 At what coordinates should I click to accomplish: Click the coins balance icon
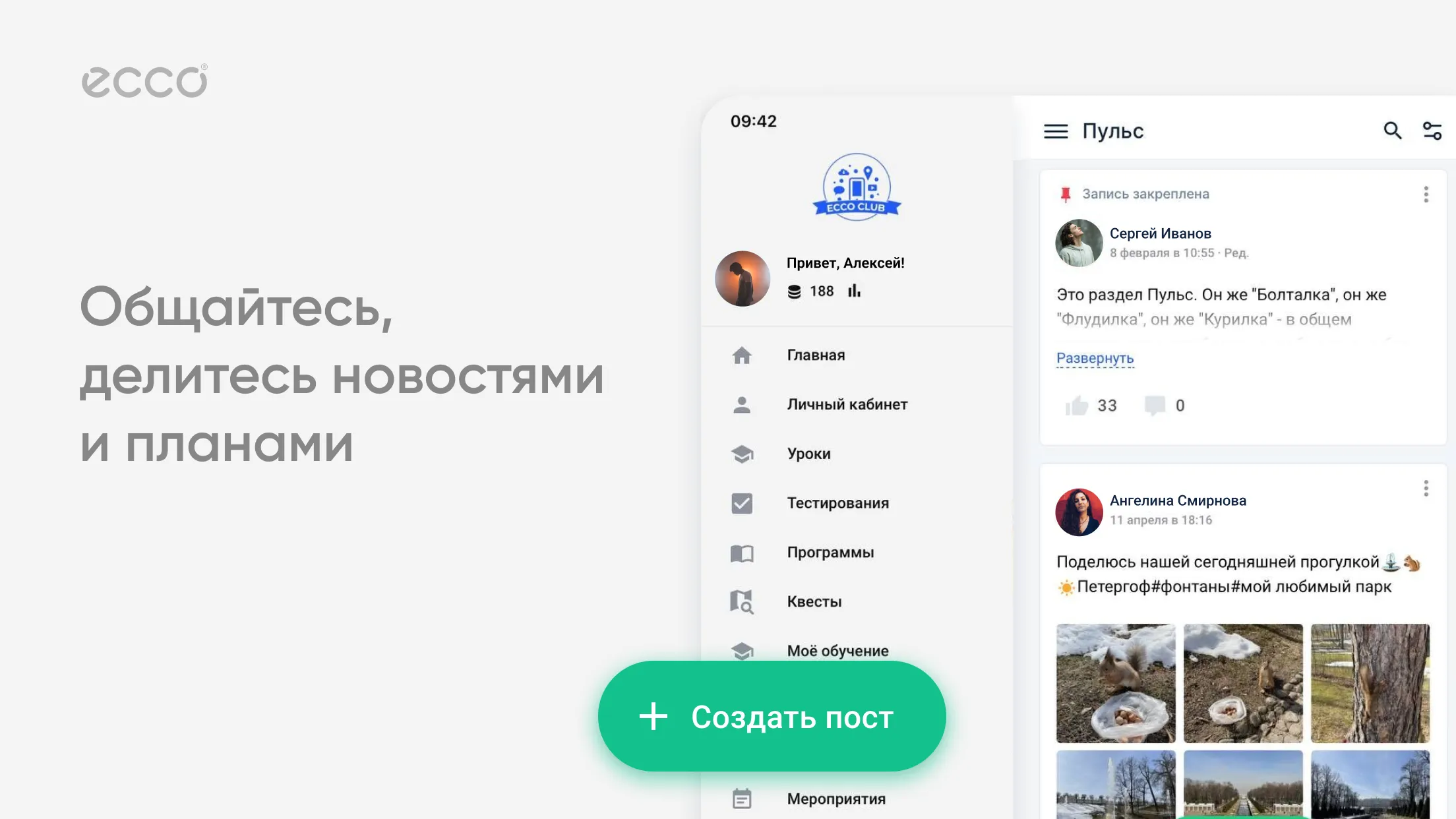click(x=794, y=291)
